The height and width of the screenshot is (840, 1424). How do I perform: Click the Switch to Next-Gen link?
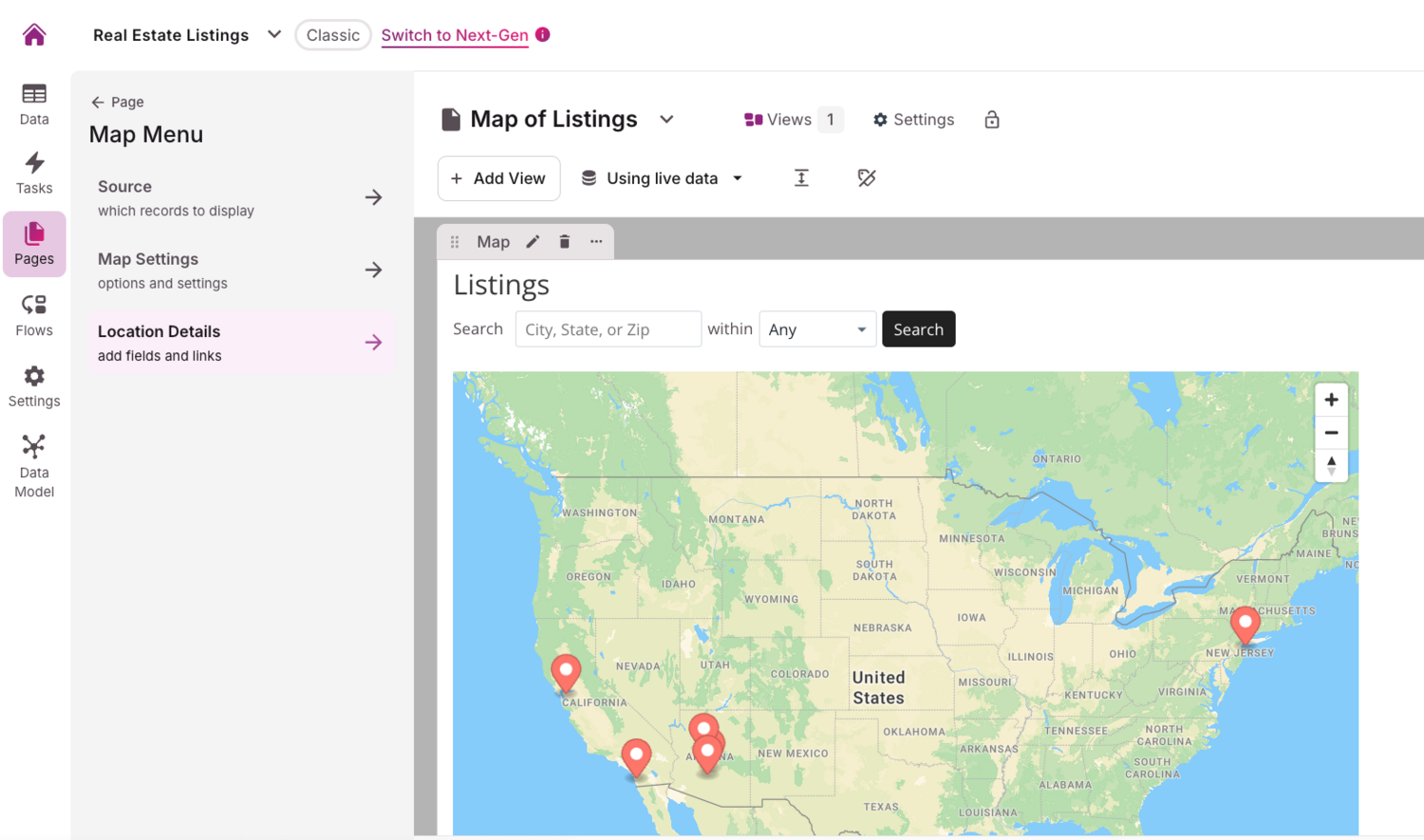click(455, 35)
